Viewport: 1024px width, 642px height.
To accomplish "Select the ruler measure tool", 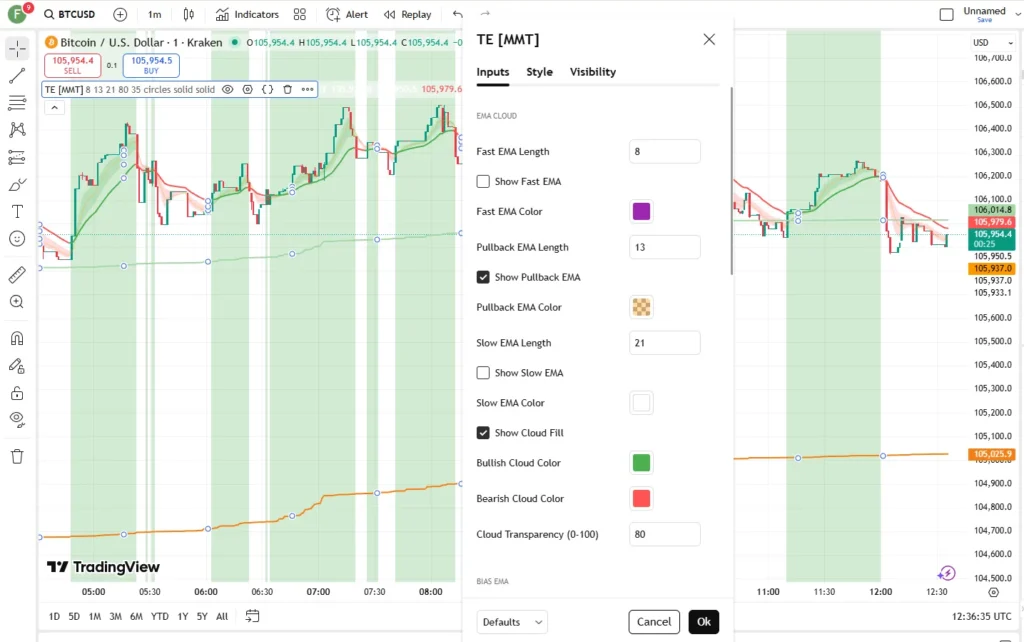I will point(18,274).
